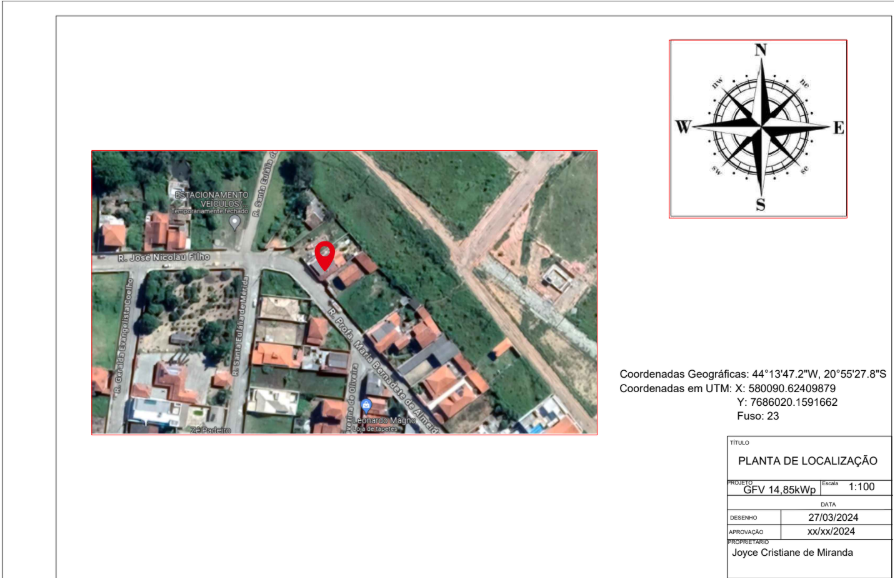
Task: Click the 1:100 scale value
Action: pyautogui.click(x=860, y=487)
